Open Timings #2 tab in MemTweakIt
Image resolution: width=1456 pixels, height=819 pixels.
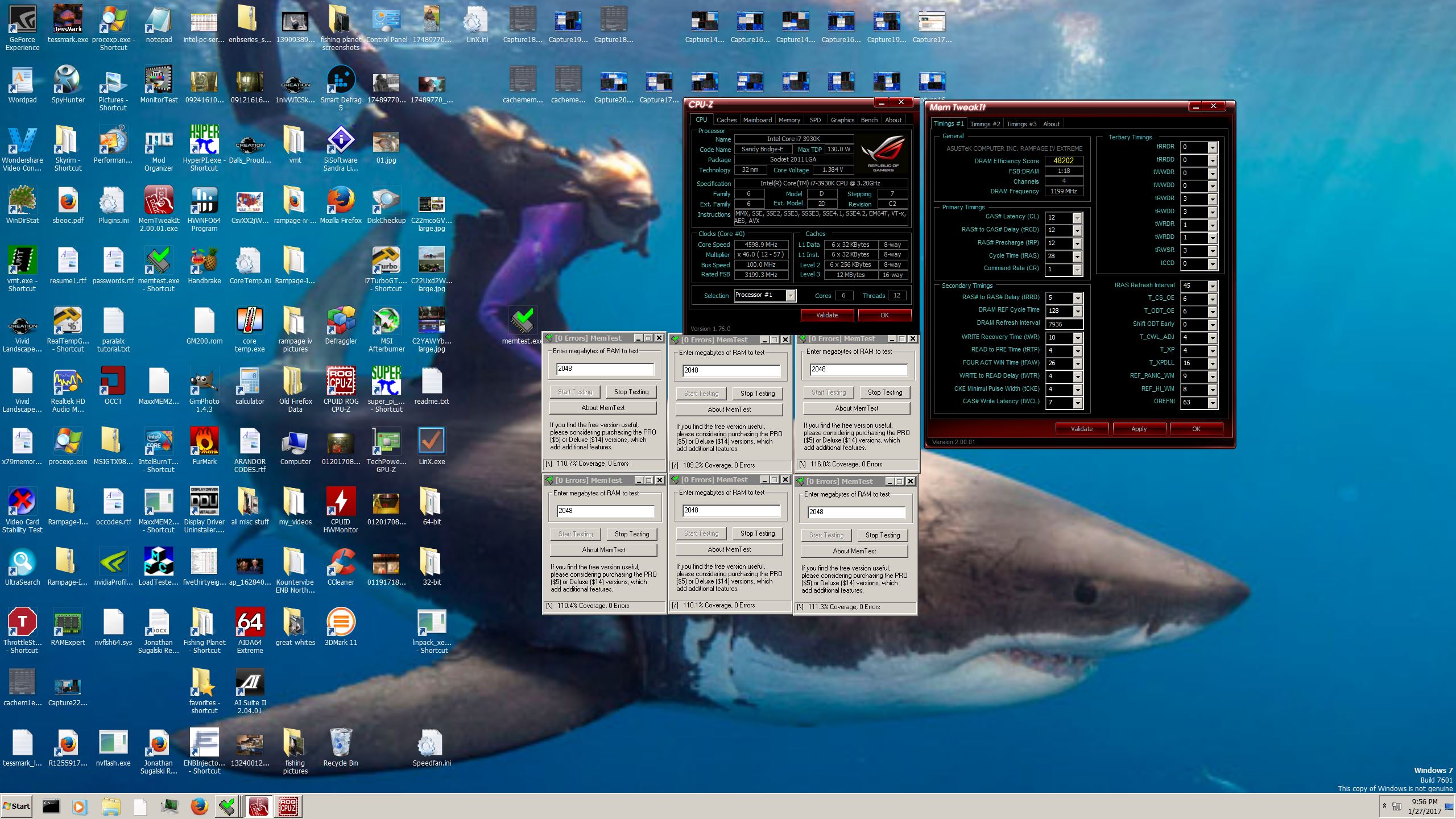click(x=985, y=124)
